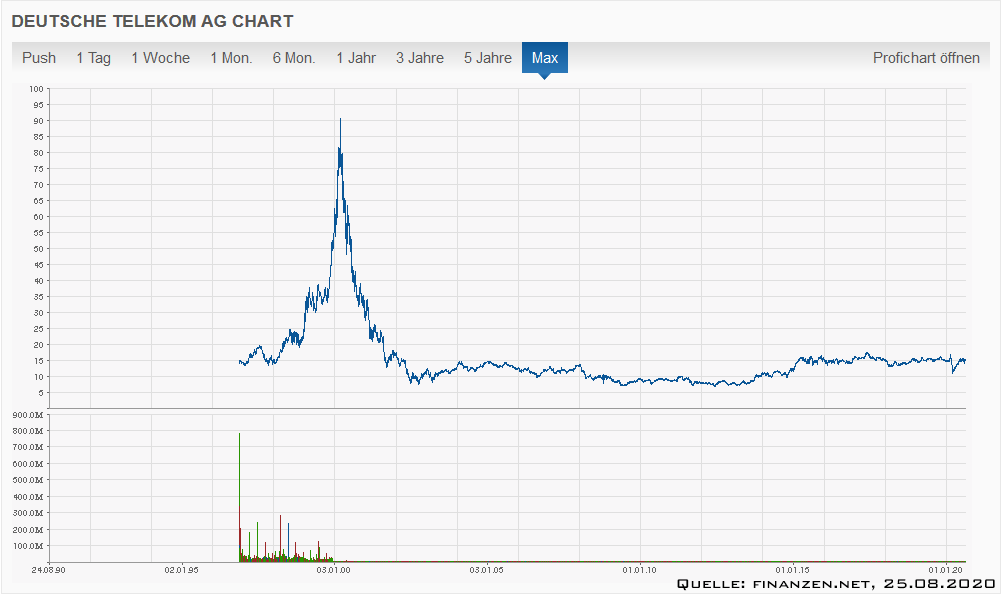Click the active Max tab
1001x594 pixels.
[545, 58]
